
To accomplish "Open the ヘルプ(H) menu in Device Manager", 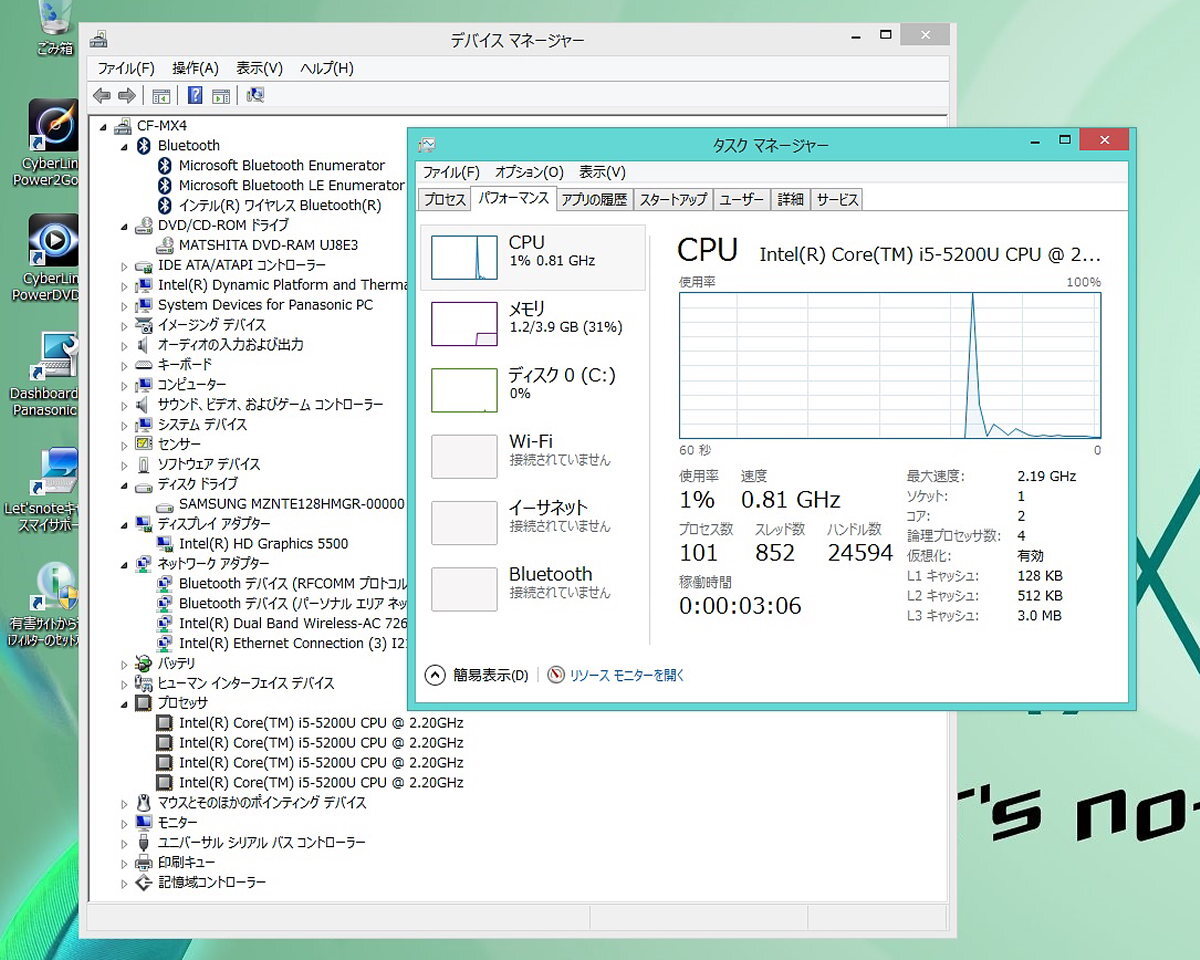I will pos(327,68).
